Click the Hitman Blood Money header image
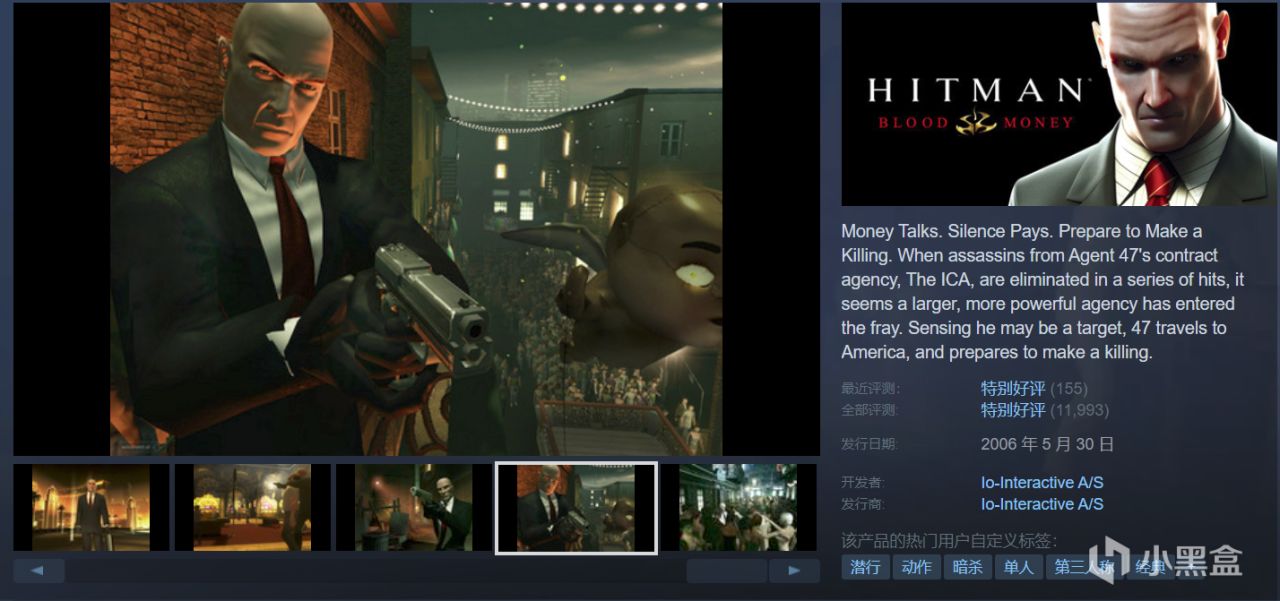Image resolution: width=1280 pixels, height=601 pixels. [x=1060, y=104]
